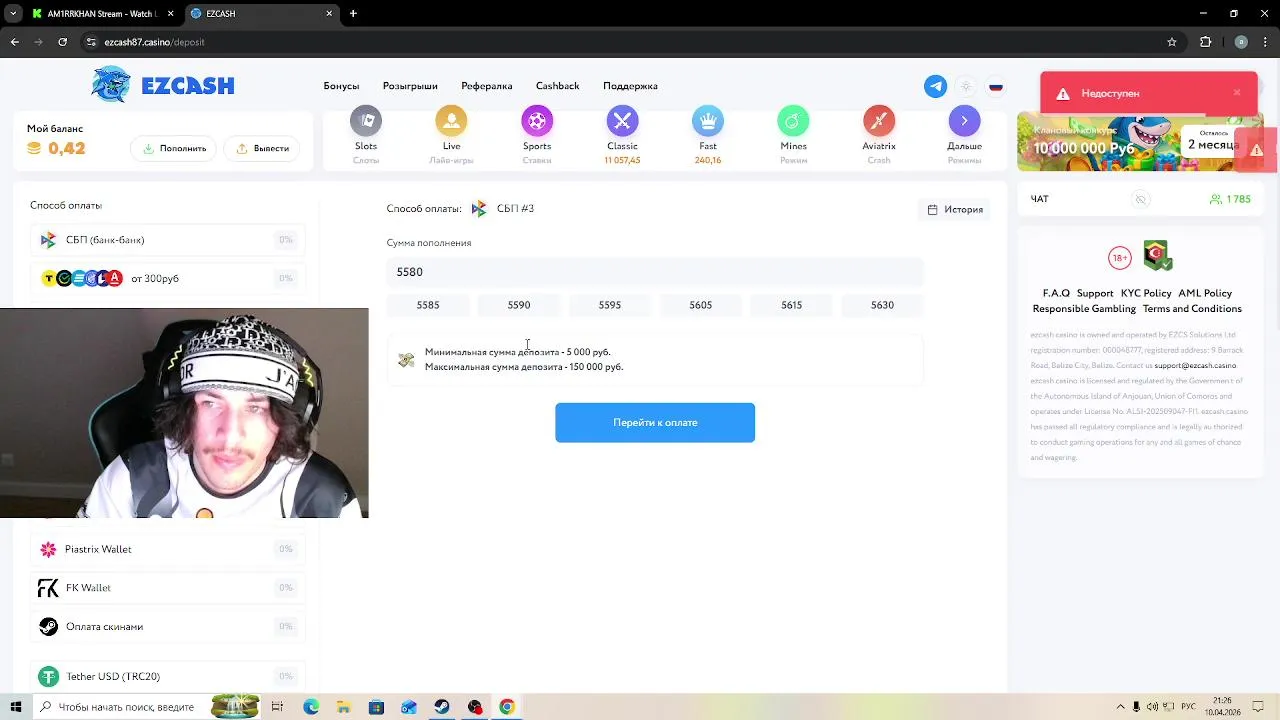
Task: Click the Вывести withdraw button
Action: [x=261, y=148]
